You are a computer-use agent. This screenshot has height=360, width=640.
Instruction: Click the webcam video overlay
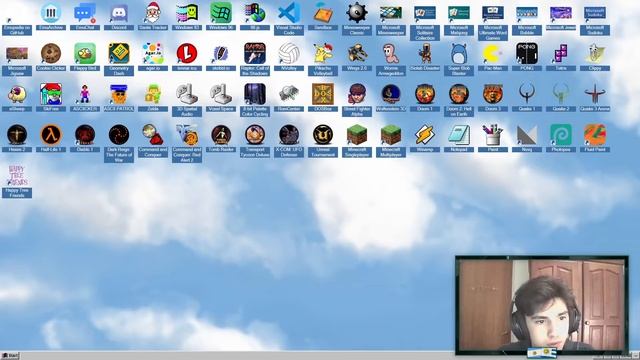tap(542, 305)
